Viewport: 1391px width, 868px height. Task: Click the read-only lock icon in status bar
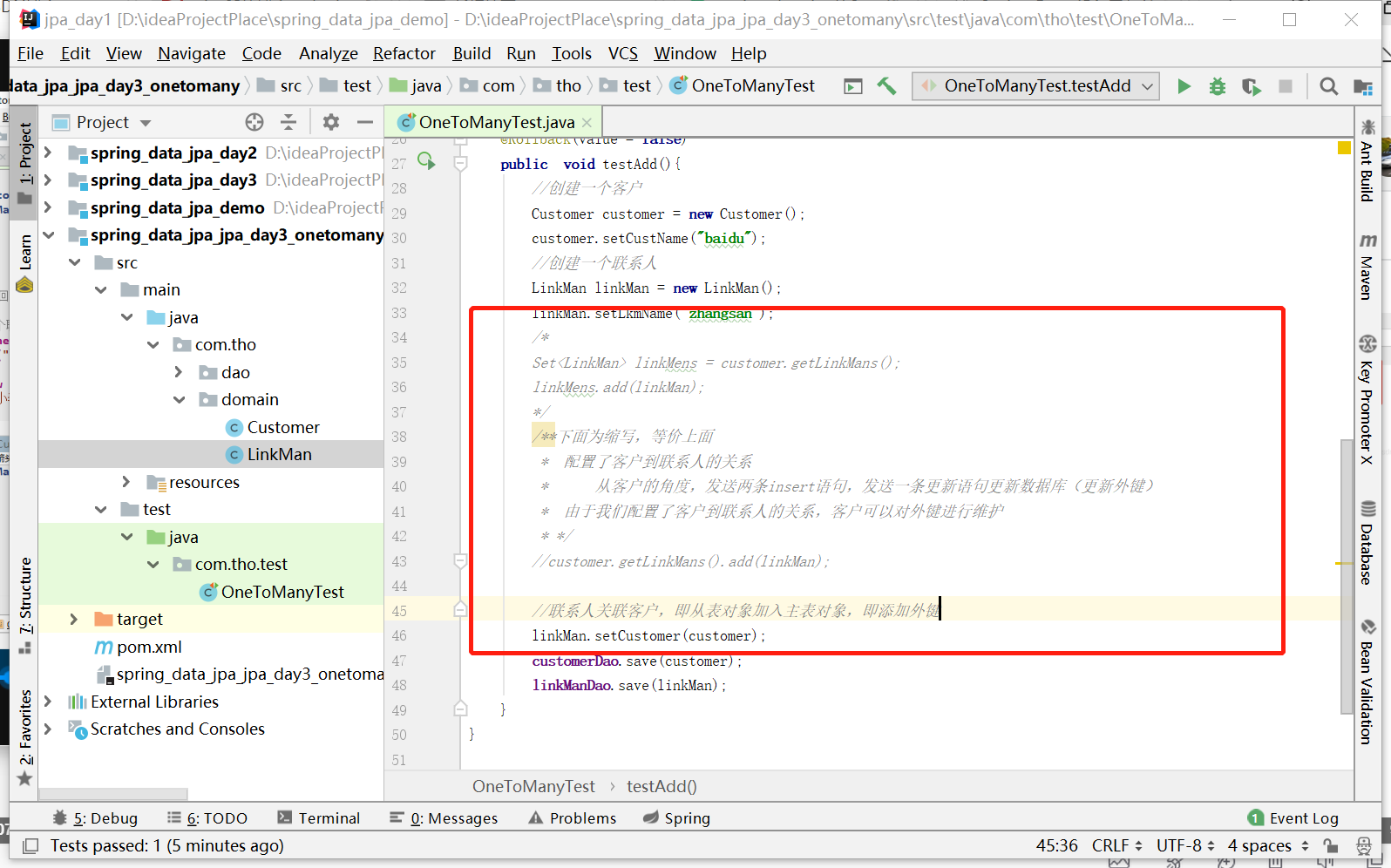[1330, 846]
